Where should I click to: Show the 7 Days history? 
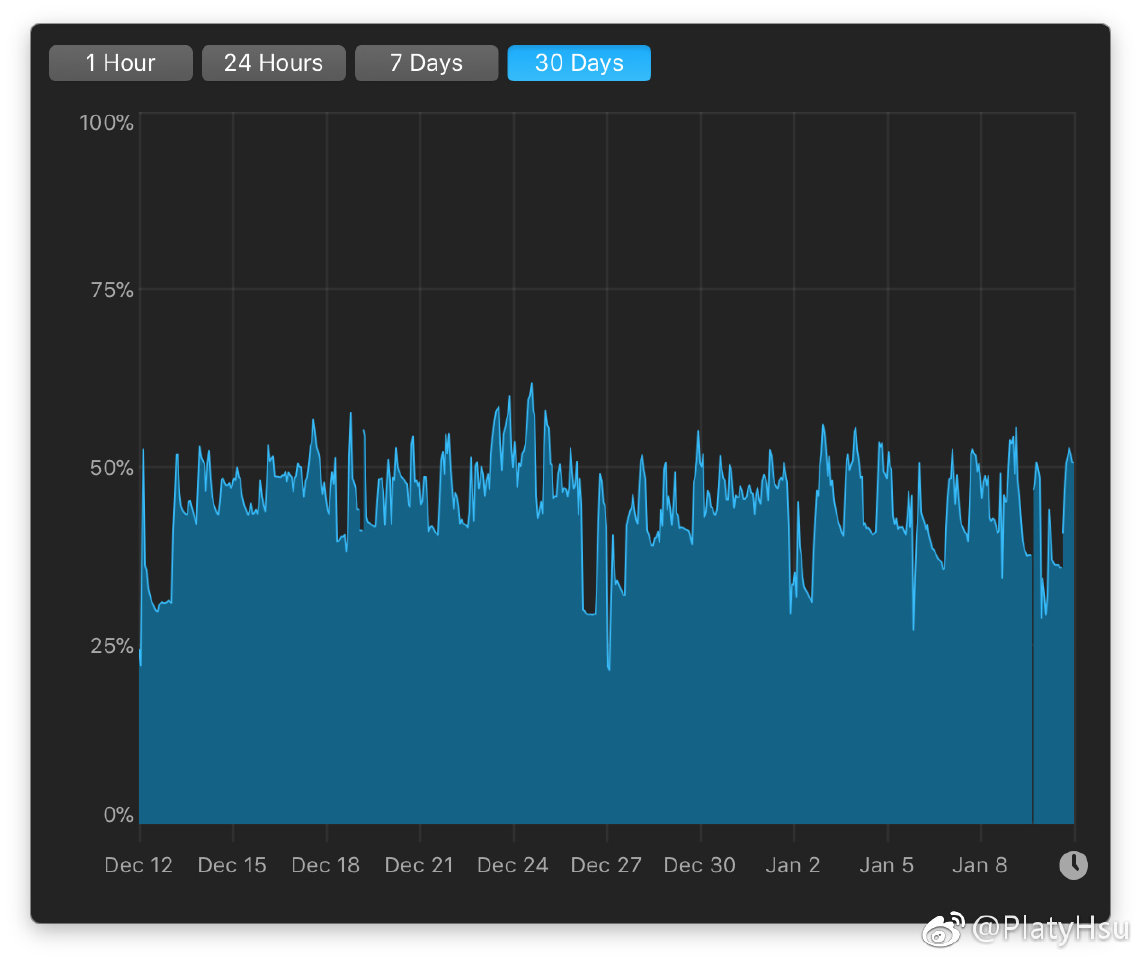pyautogui.click(x=426, y=63)
